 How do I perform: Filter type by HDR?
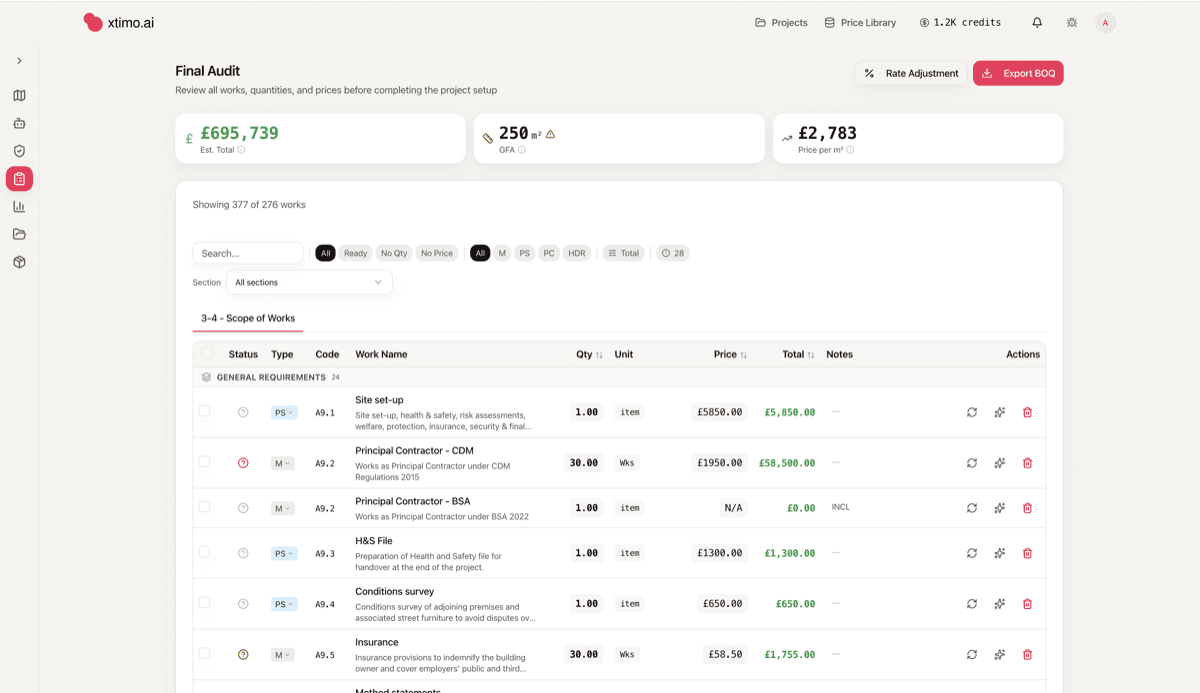tap(577, 253)
